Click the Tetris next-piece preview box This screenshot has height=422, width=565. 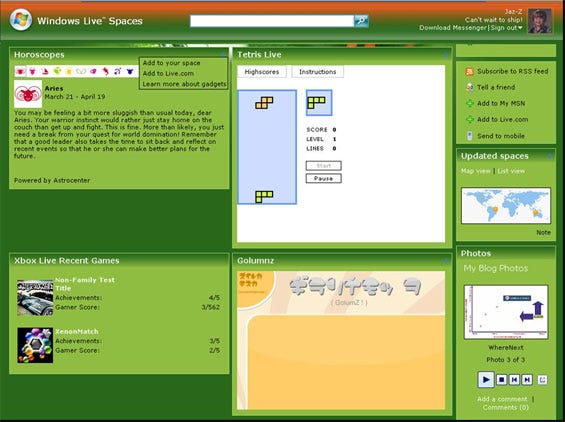click(x=319, y=103)
